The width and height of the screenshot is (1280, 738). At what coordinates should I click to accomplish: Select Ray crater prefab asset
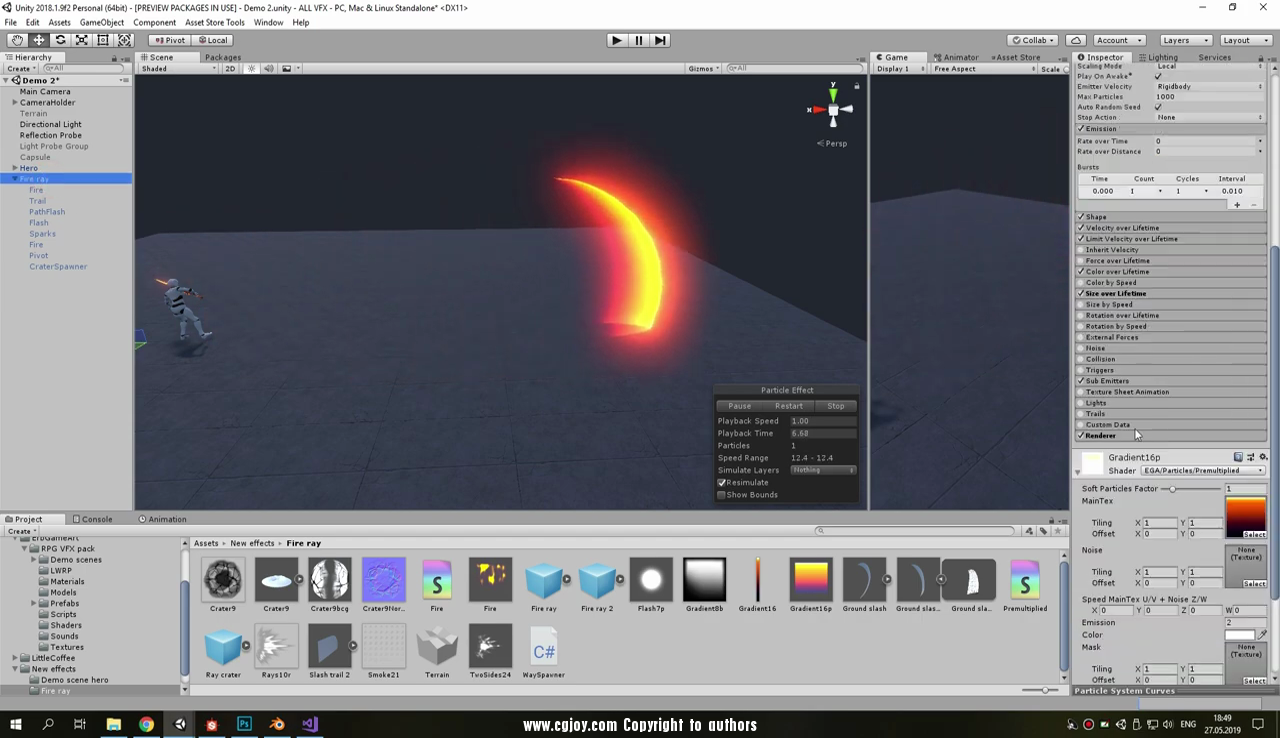[x=223, y=653]
